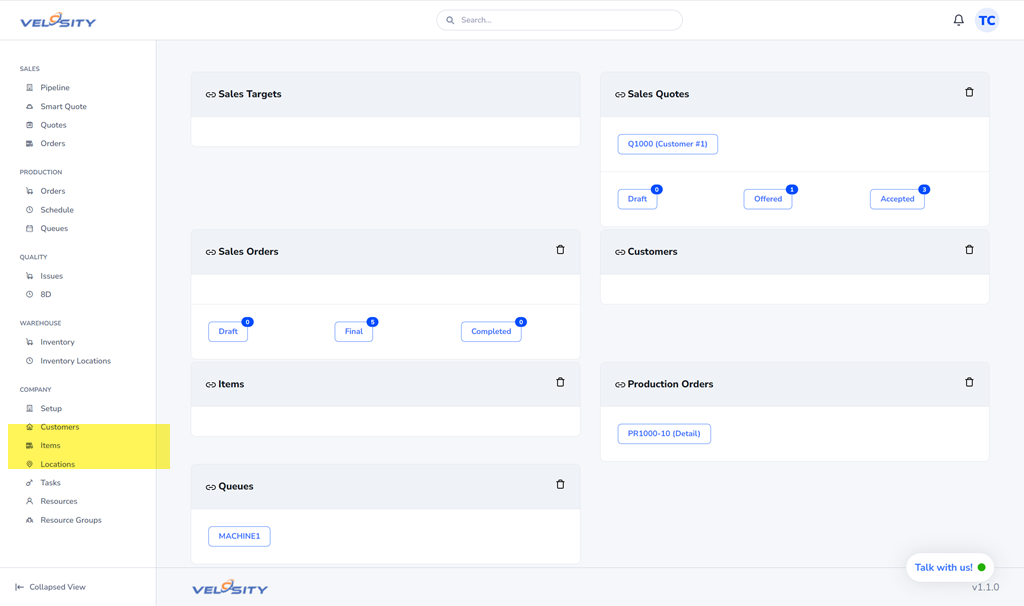Open PR1000-10 (Detail) production order
This screenshot has height=606, width=1024.
coord(664,434)
